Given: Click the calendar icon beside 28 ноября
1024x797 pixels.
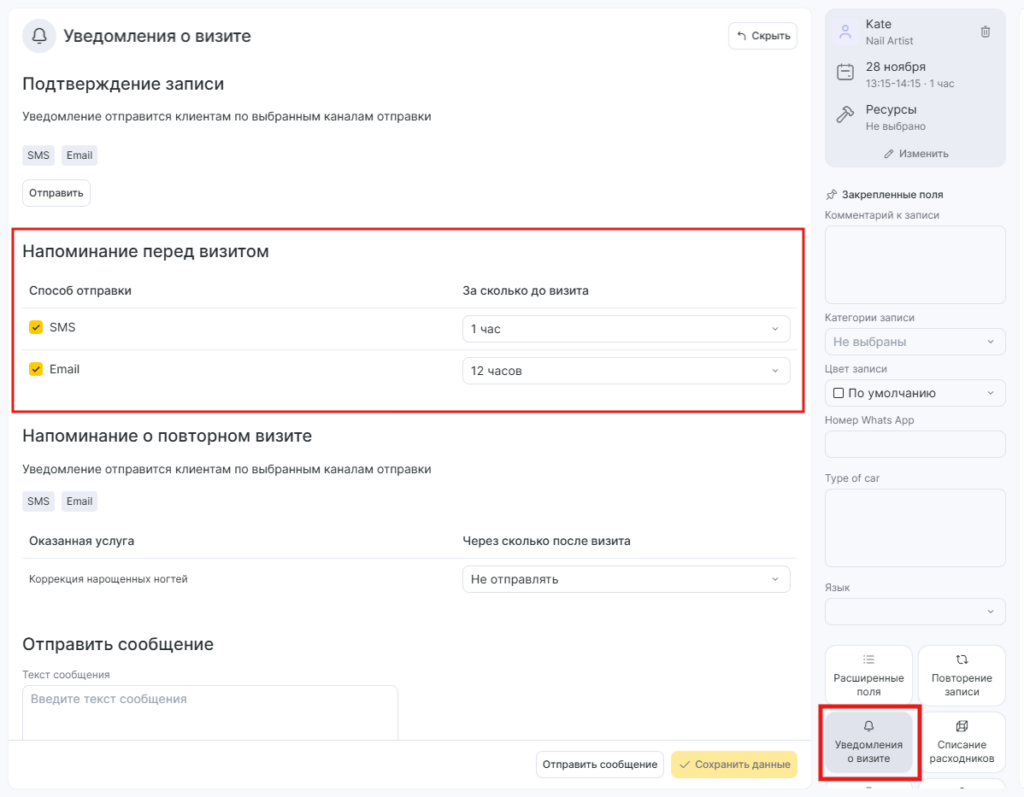Looking at the screenshot, I should click(845, 72).
